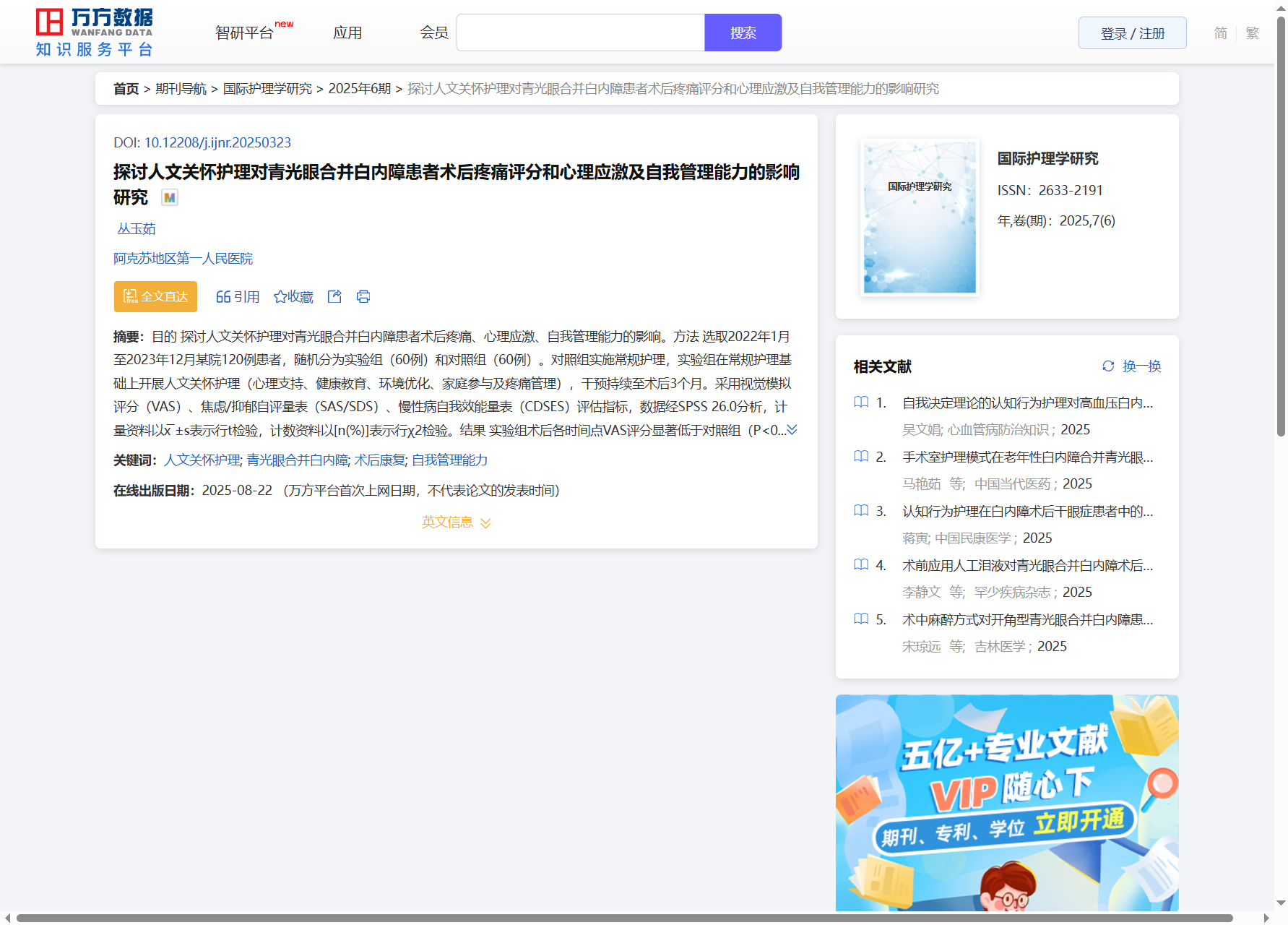1288x925 pixels.
Task: Click the refresh 换一换 icon
Action: tap(1108, 366)
